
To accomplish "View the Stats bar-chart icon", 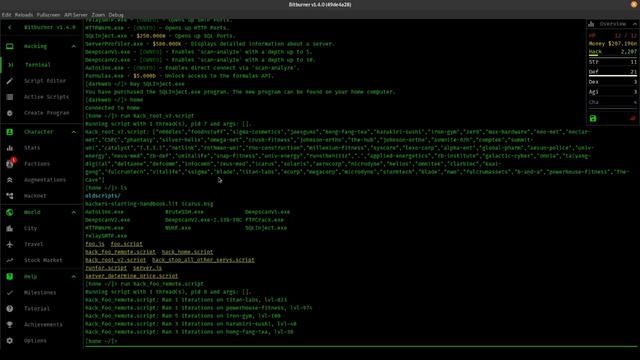I will [x=10, y=148].
